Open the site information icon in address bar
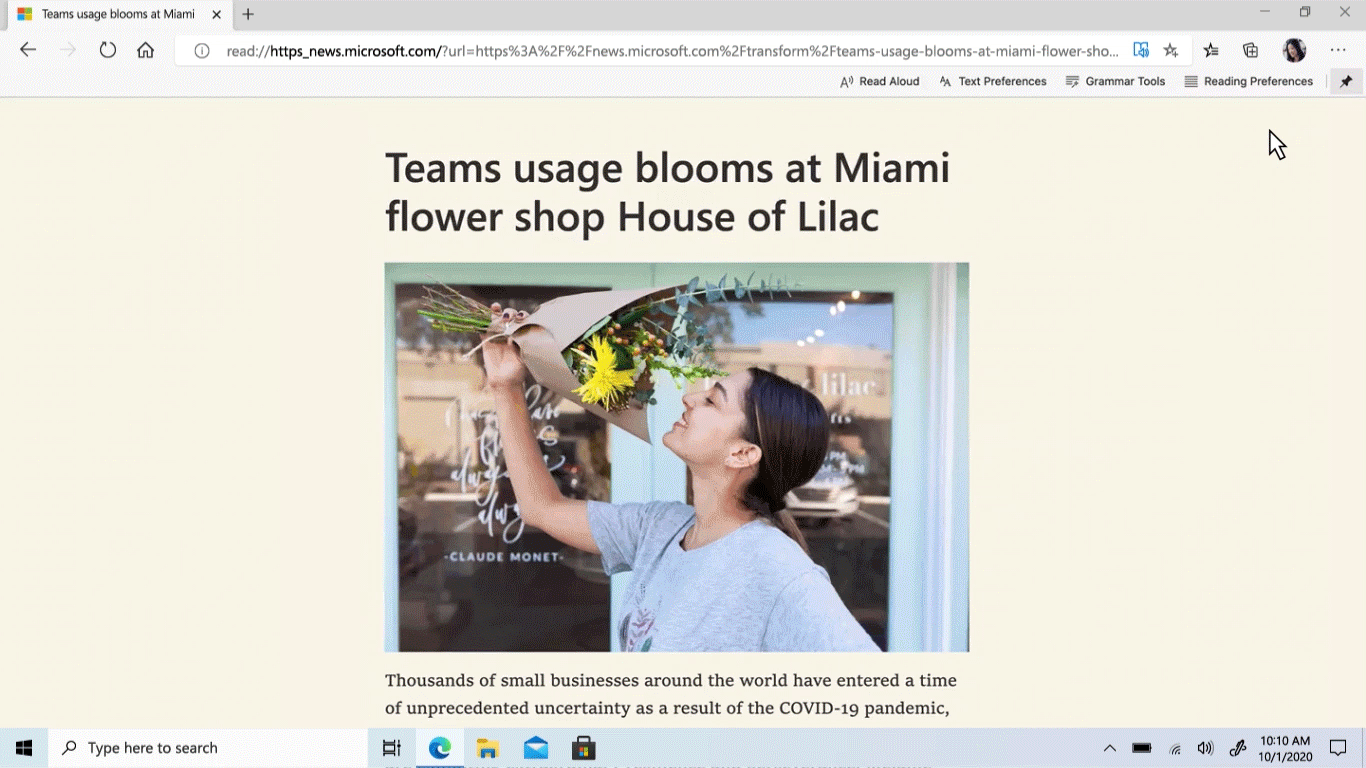This screenshot has height=768, width=1366. click(x=201, y=49)
